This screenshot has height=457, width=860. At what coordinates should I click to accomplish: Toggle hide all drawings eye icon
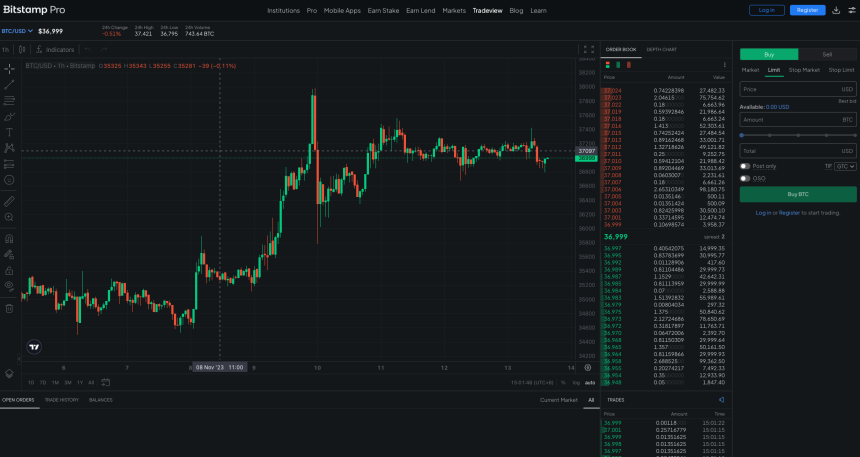tap(9, 285)
